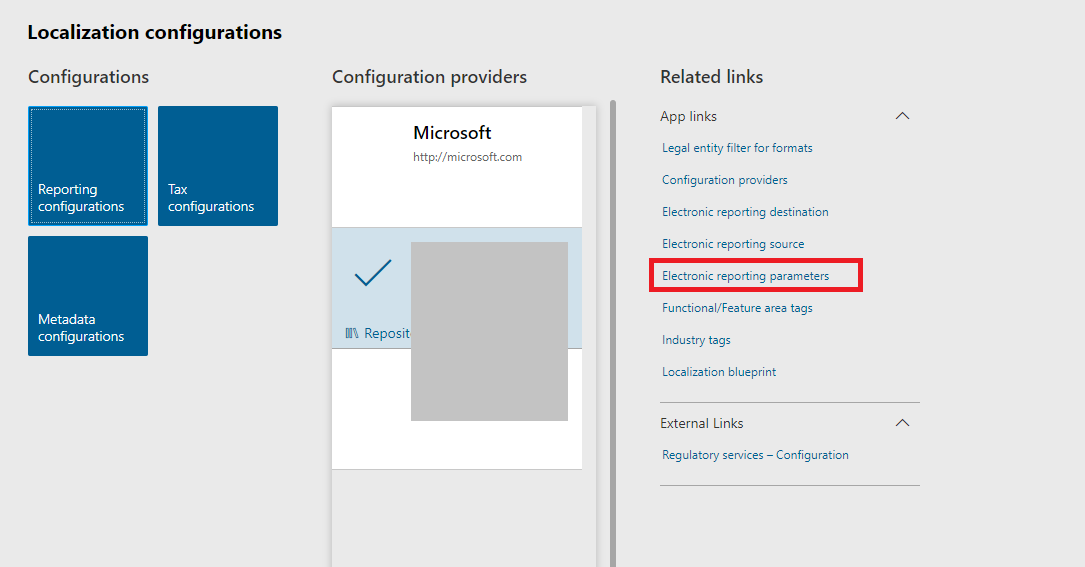The image size is (1085, 567).
Task: Open the Localization blueprint link
Action: 719,372
